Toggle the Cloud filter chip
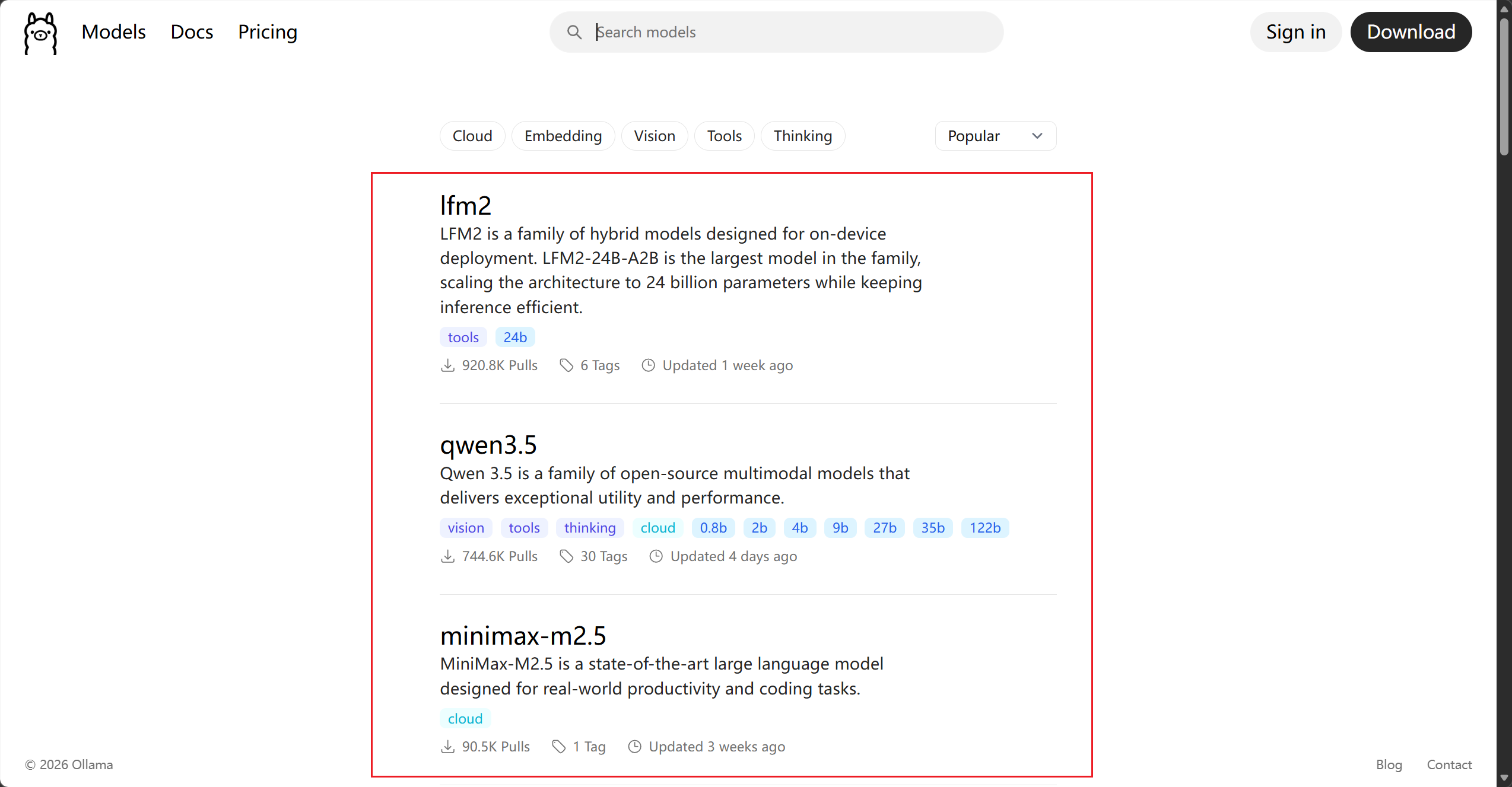This screenshot has height=787, width=1512. (x=472, y=136)
